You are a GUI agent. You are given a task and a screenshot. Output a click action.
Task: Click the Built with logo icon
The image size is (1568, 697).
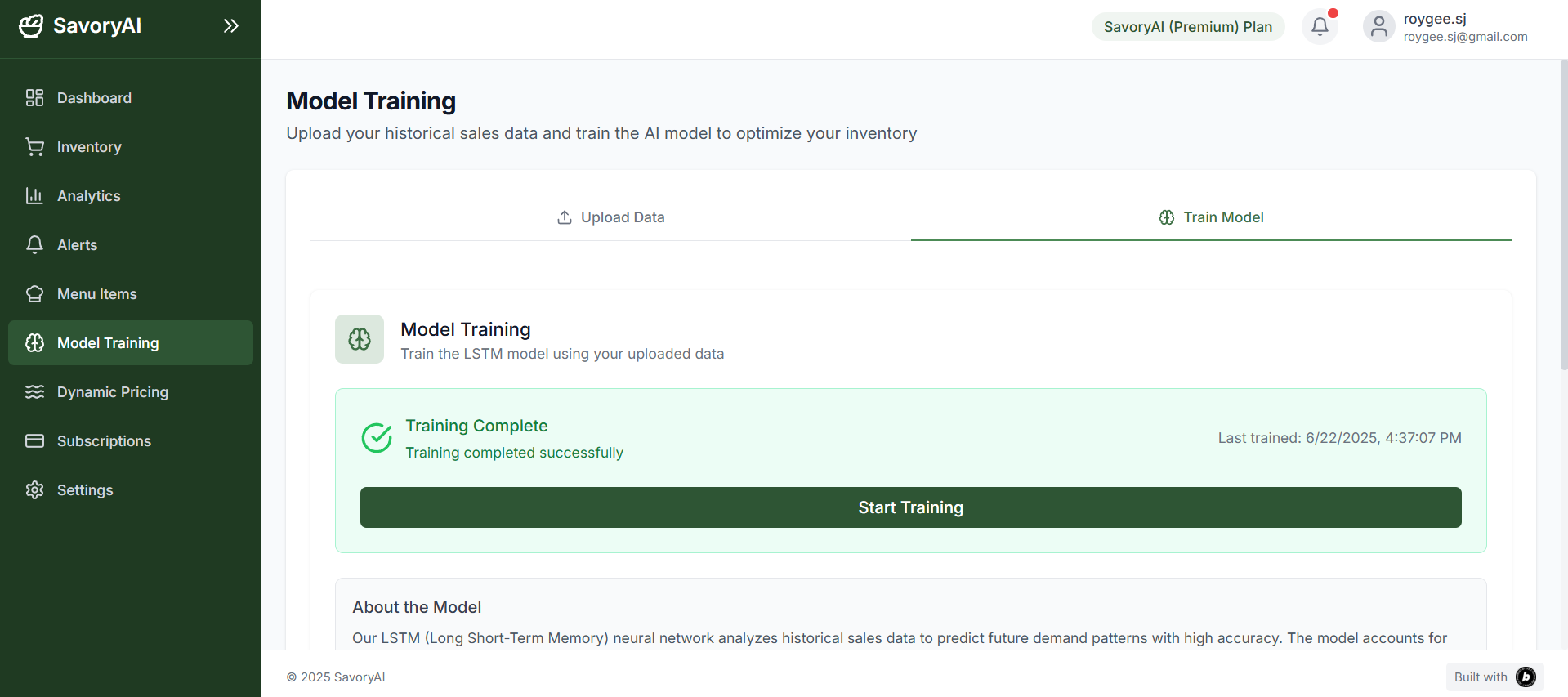point(1526,677)
